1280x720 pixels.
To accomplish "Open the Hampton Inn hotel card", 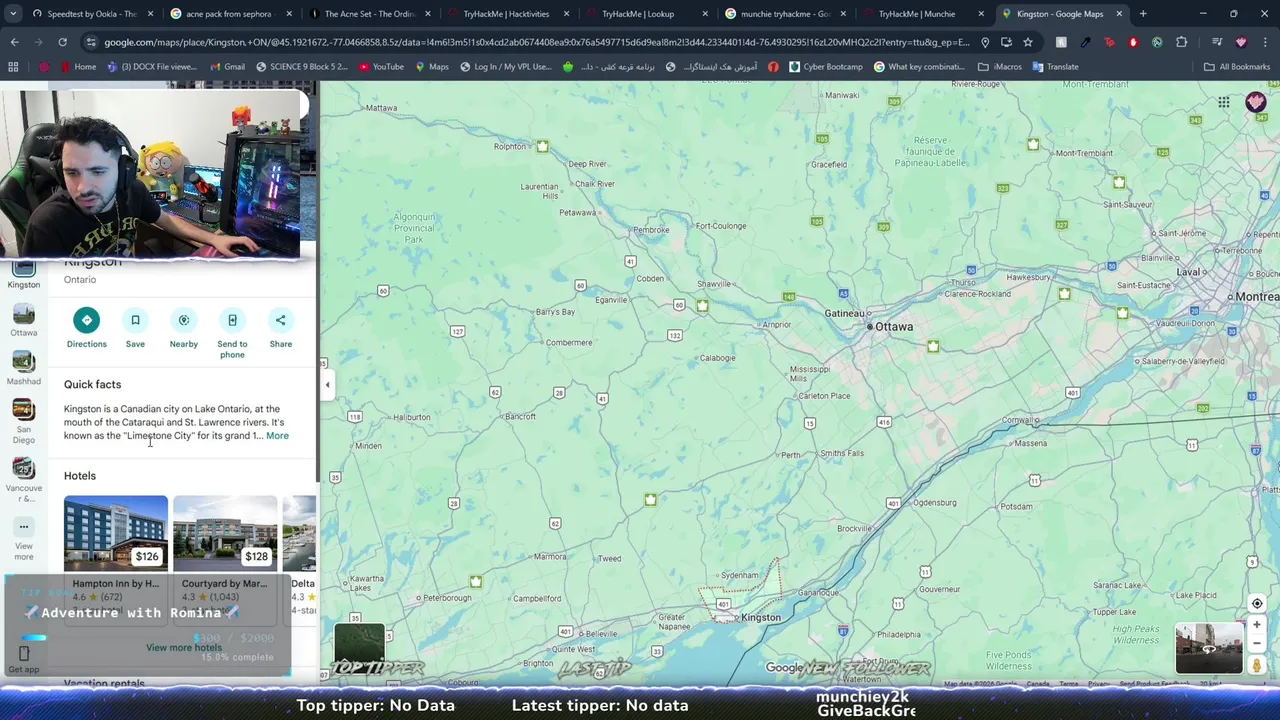I will coord(116,549).
